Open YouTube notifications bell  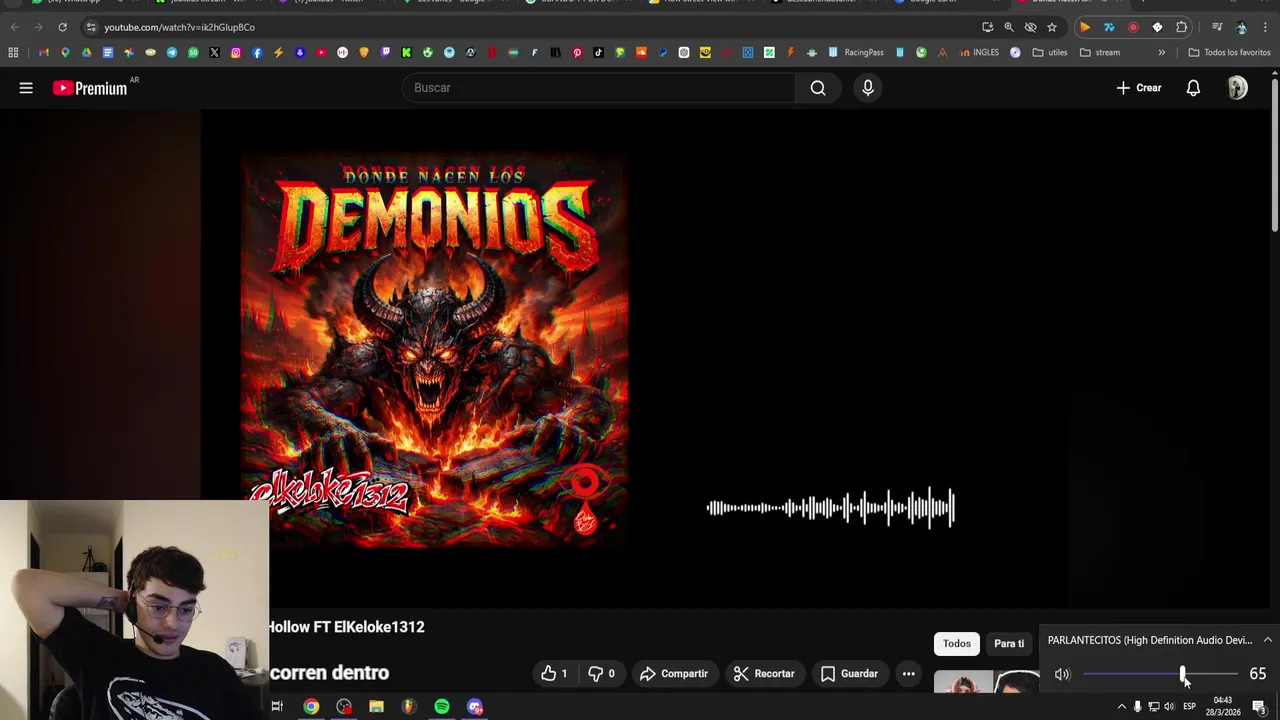tap(1193, 88)
